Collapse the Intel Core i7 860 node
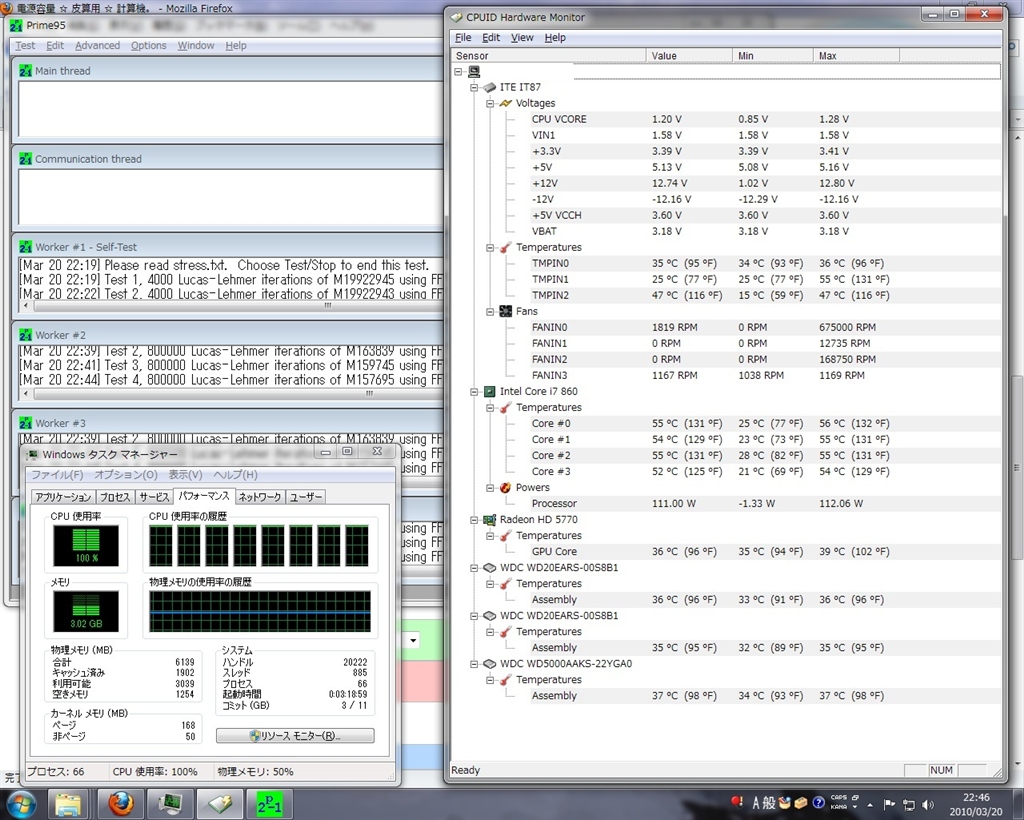Screen dimensions: 1024x820 click(474, 391)
